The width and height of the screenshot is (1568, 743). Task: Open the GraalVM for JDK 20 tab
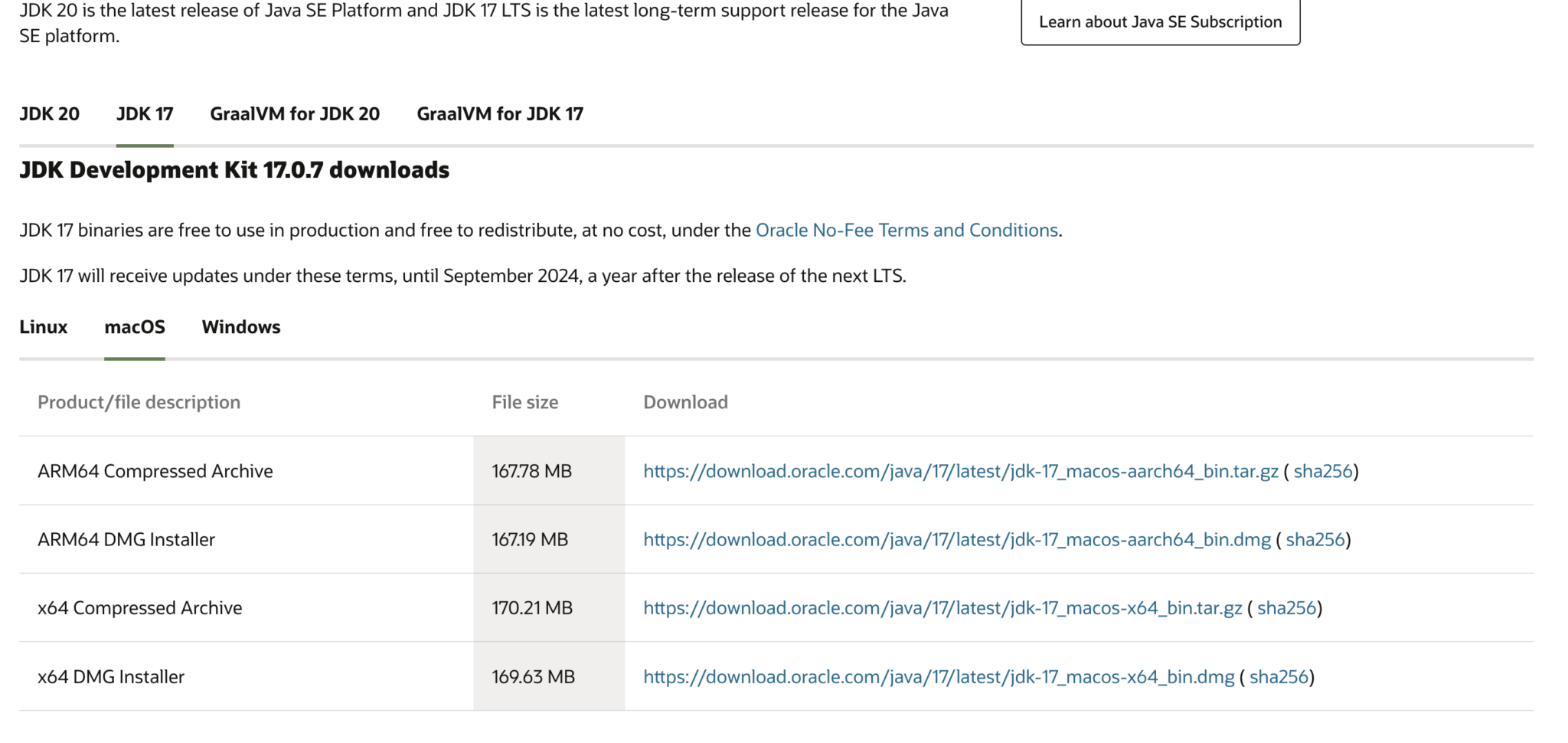point(294,113)
